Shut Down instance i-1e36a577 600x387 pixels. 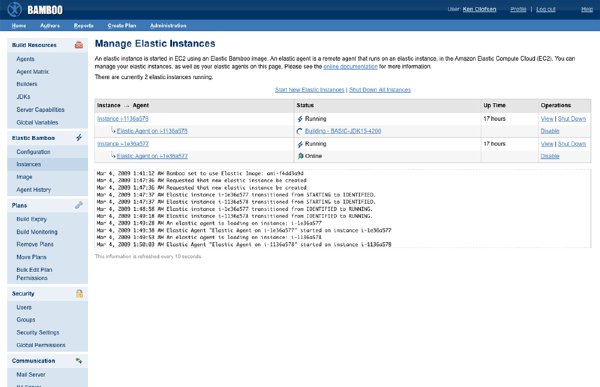pyautogui.click(x=572, y=144)
